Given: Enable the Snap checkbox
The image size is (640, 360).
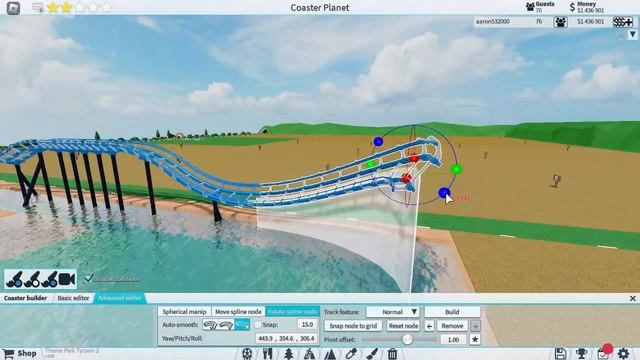Looking at the screenshot, I should click(x=258, y=325).
